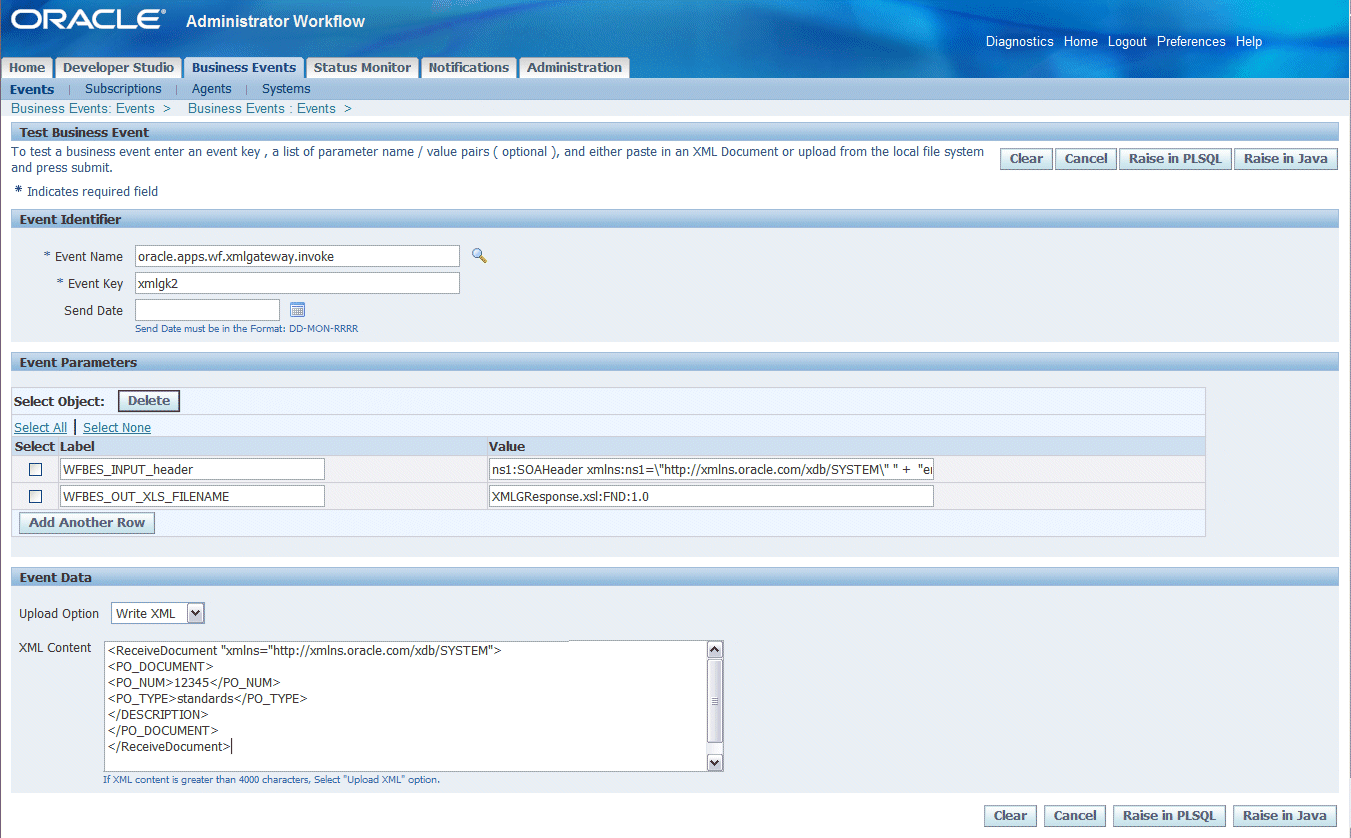
Task: Open the Agents subtab
Action: 212,89
